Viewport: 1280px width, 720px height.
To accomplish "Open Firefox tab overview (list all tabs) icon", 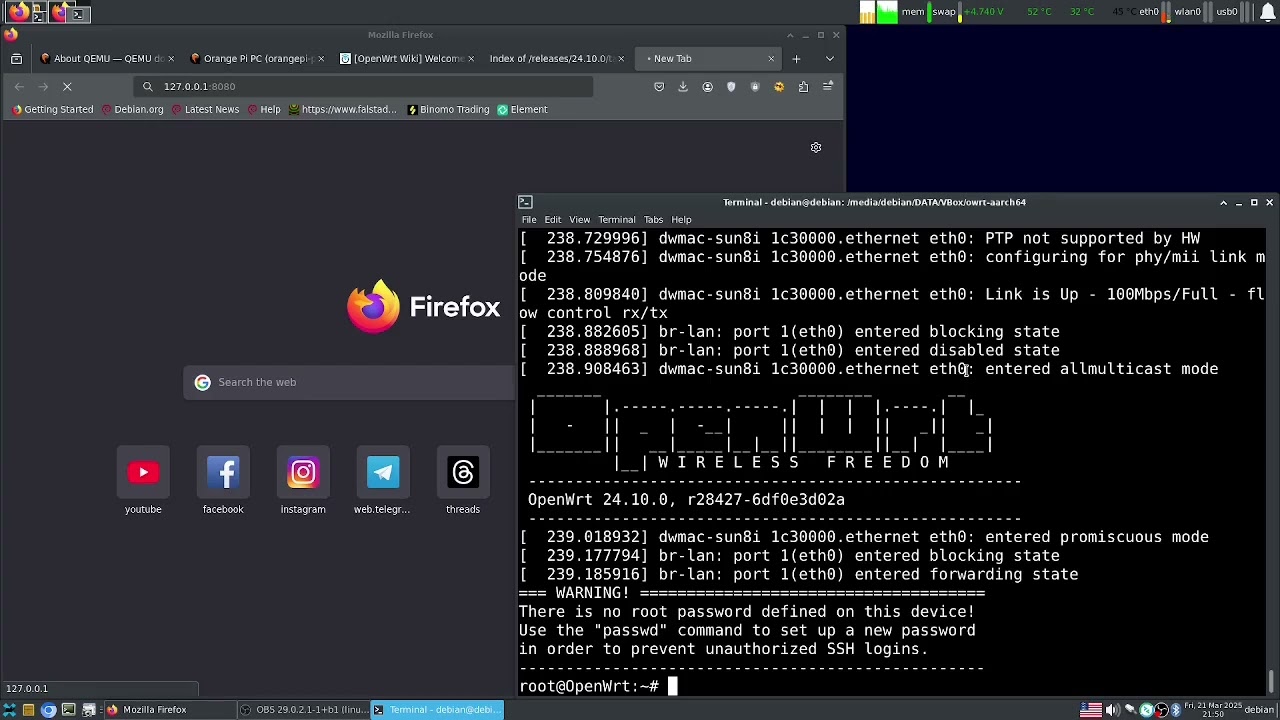I will click(16, 59).
